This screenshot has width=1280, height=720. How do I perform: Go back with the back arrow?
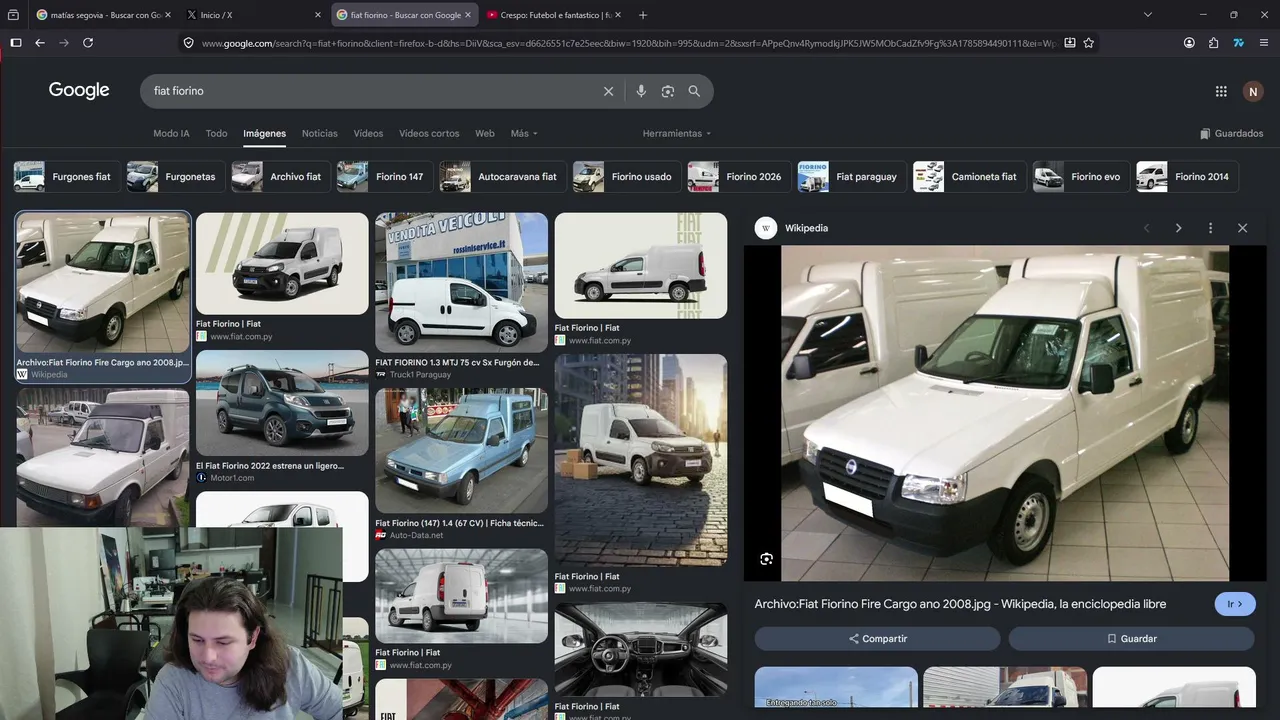pyautogui.click(x=40, y=43)
